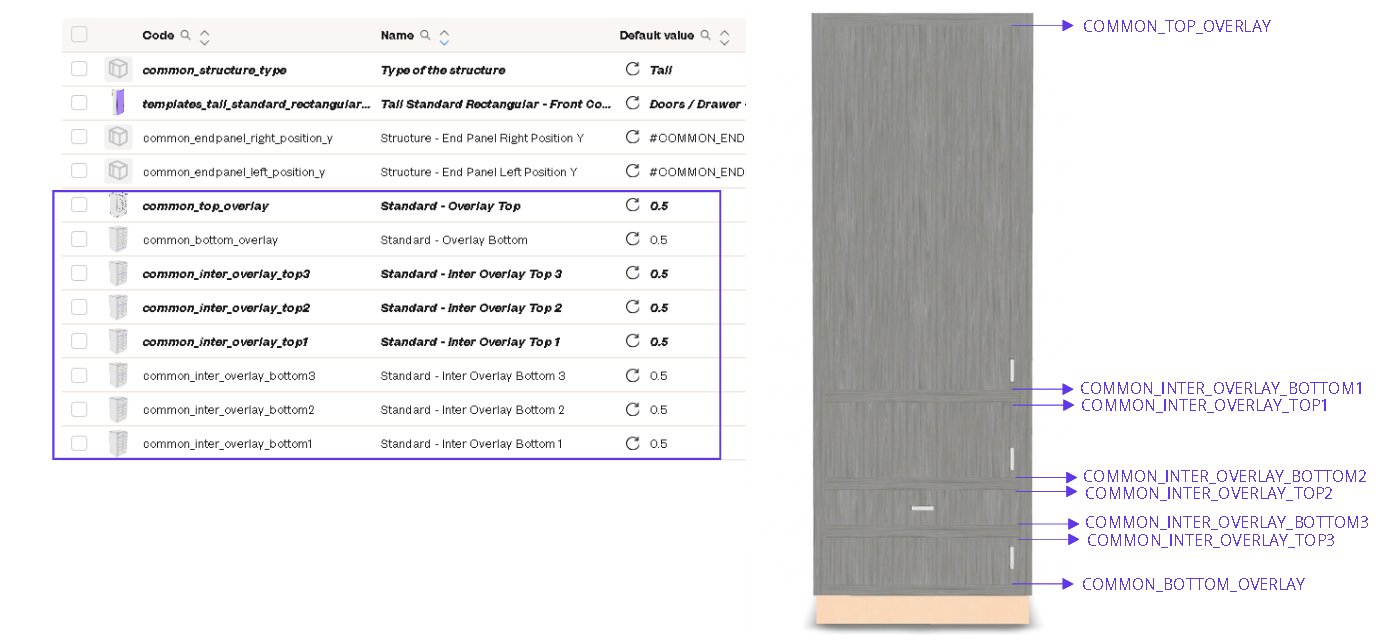Check the common_inter_overlay_bottom2 row checkbox

(79, 409)
